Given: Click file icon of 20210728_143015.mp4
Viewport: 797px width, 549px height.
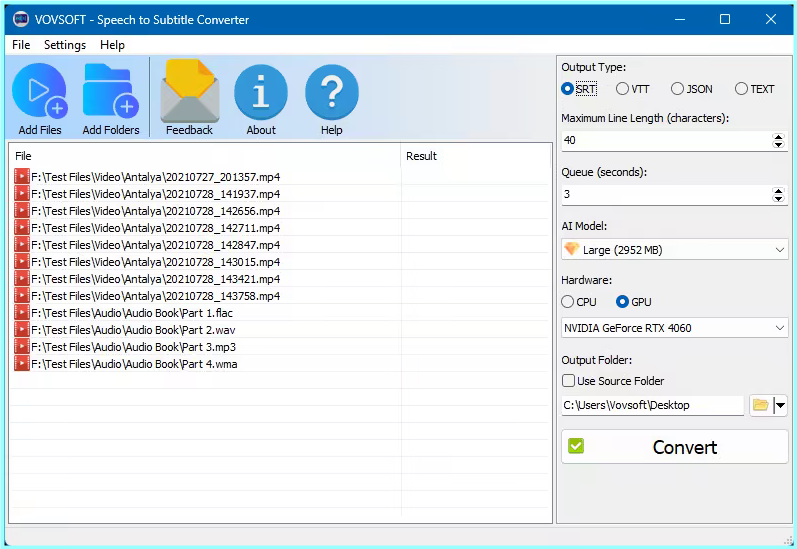Looking at the screenshot, I should pos(22,262).
